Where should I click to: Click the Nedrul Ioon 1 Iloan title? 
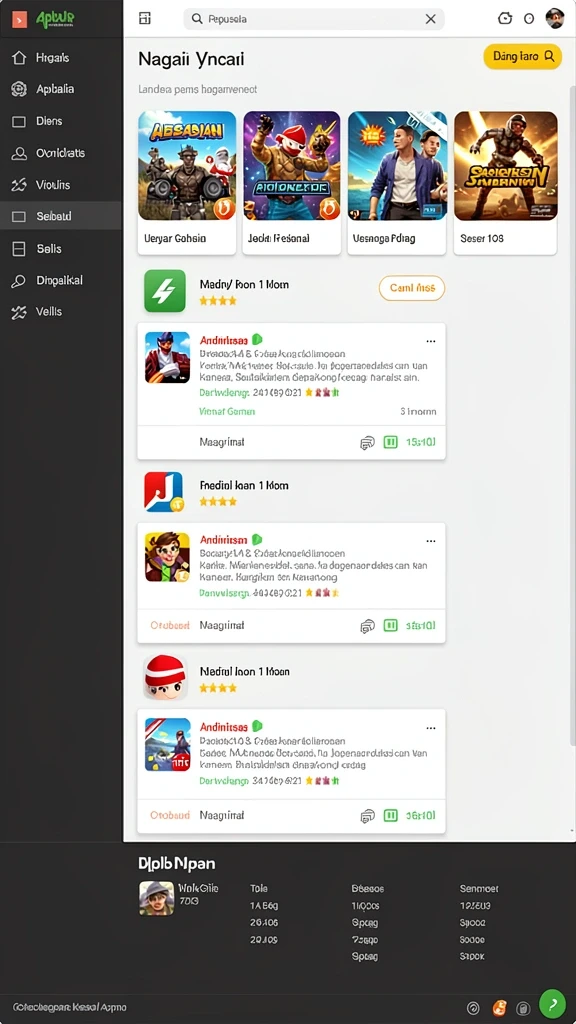point(244,671)
